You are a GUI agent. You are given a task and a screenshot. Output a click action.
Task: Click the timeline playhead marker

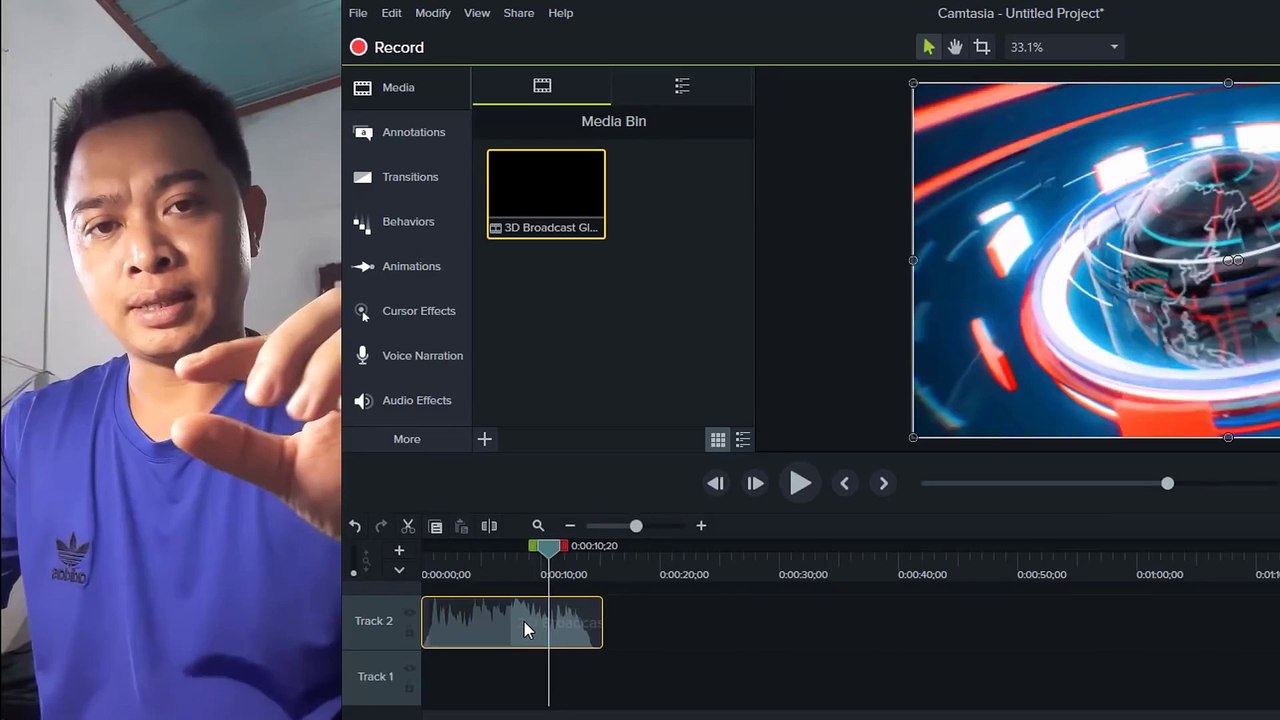click(548, 548)
